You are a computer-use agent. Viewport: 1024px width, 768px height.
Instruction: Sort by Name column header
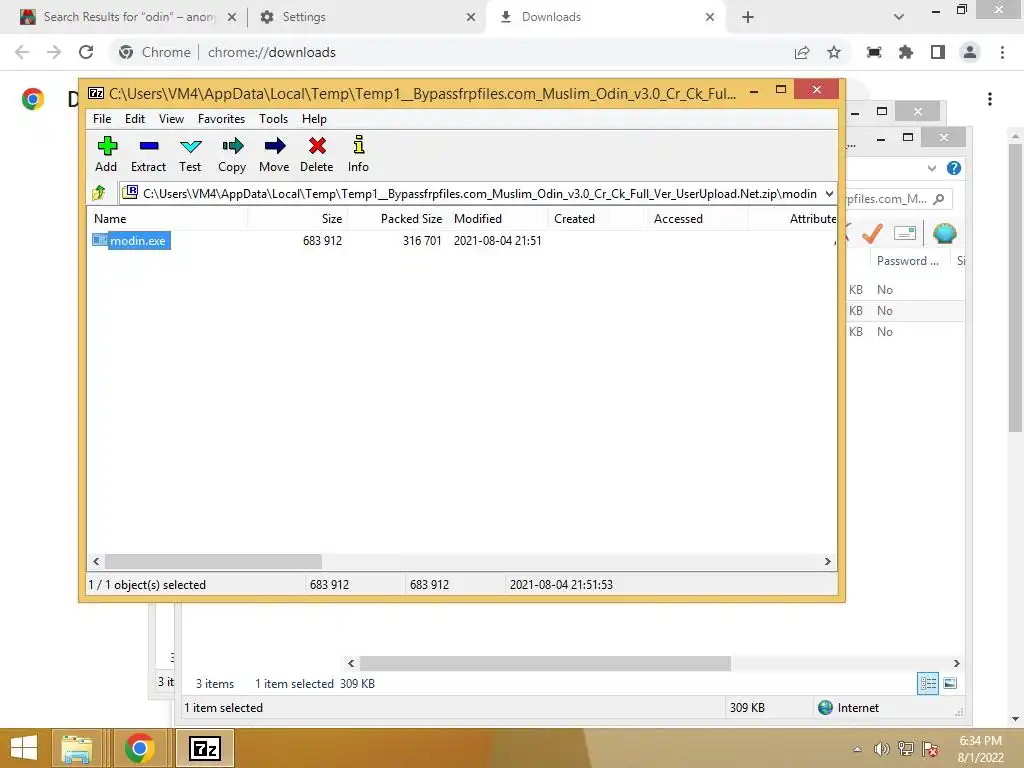pos(167,219)
